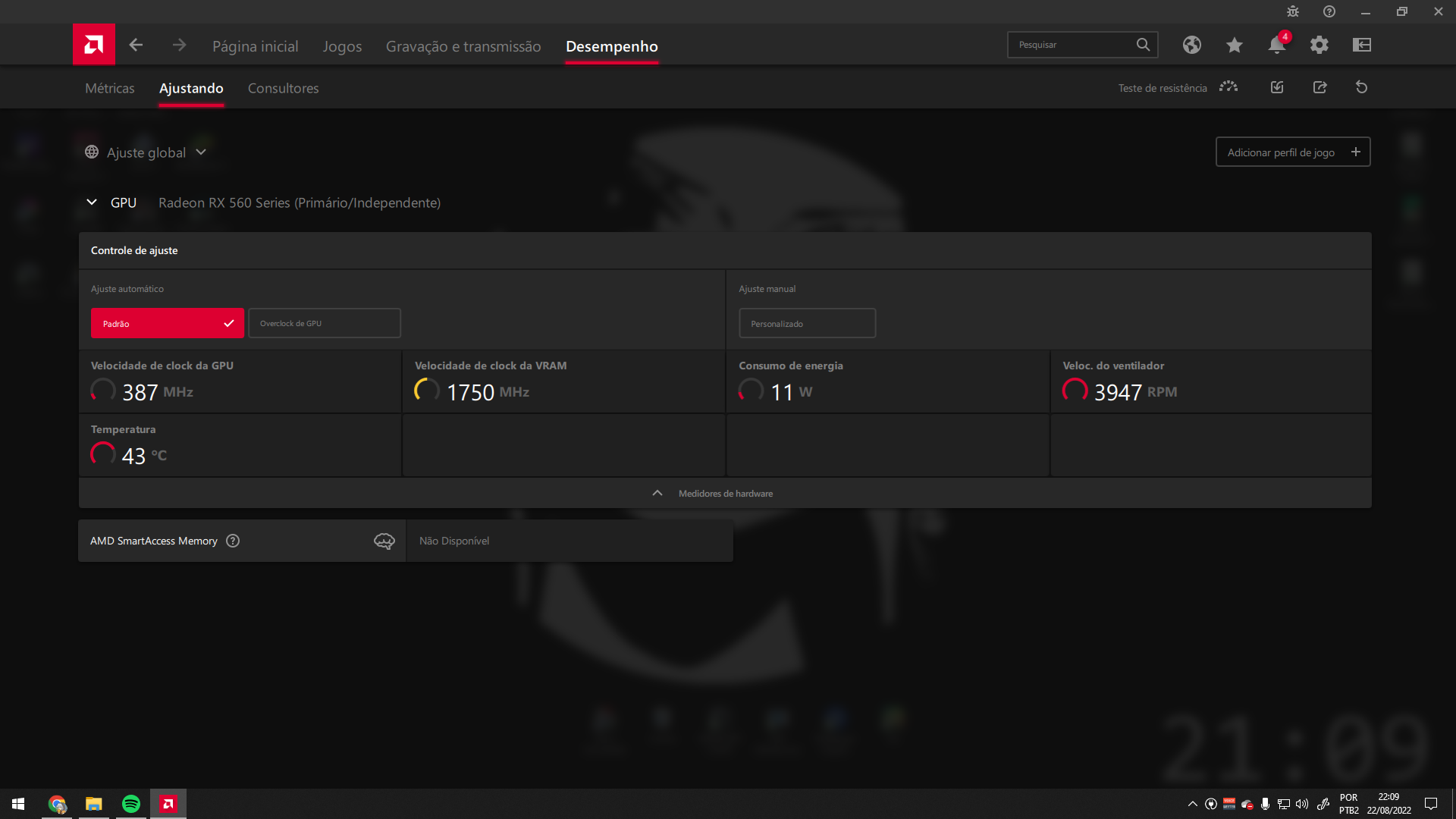1456x819 pixels.
Task: Open settings gear icon
Action: pyautogui.click(x=1319, y=45)
